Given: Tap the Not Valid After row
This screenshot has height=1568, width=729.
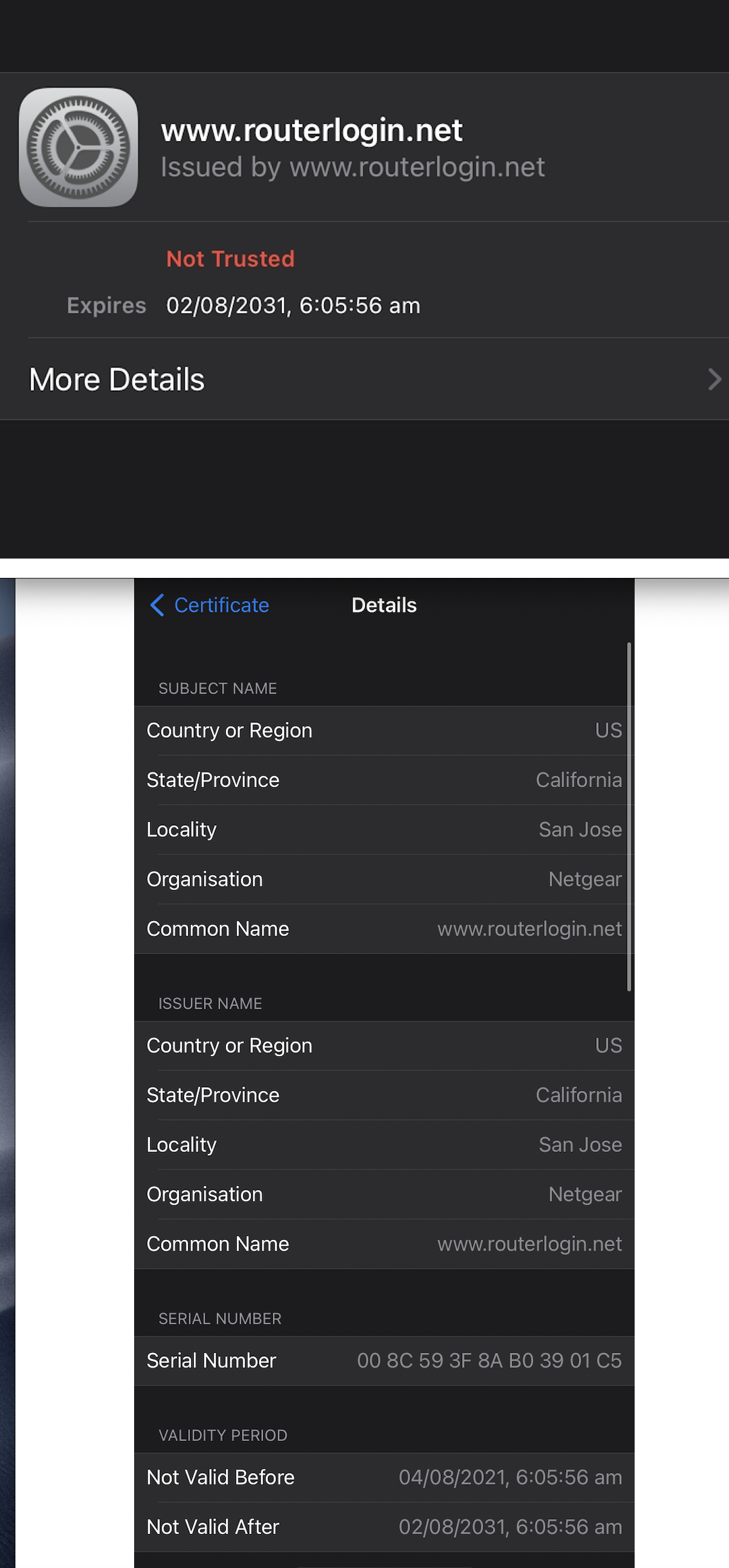Looking at the screenshot, I should 384,1526.
